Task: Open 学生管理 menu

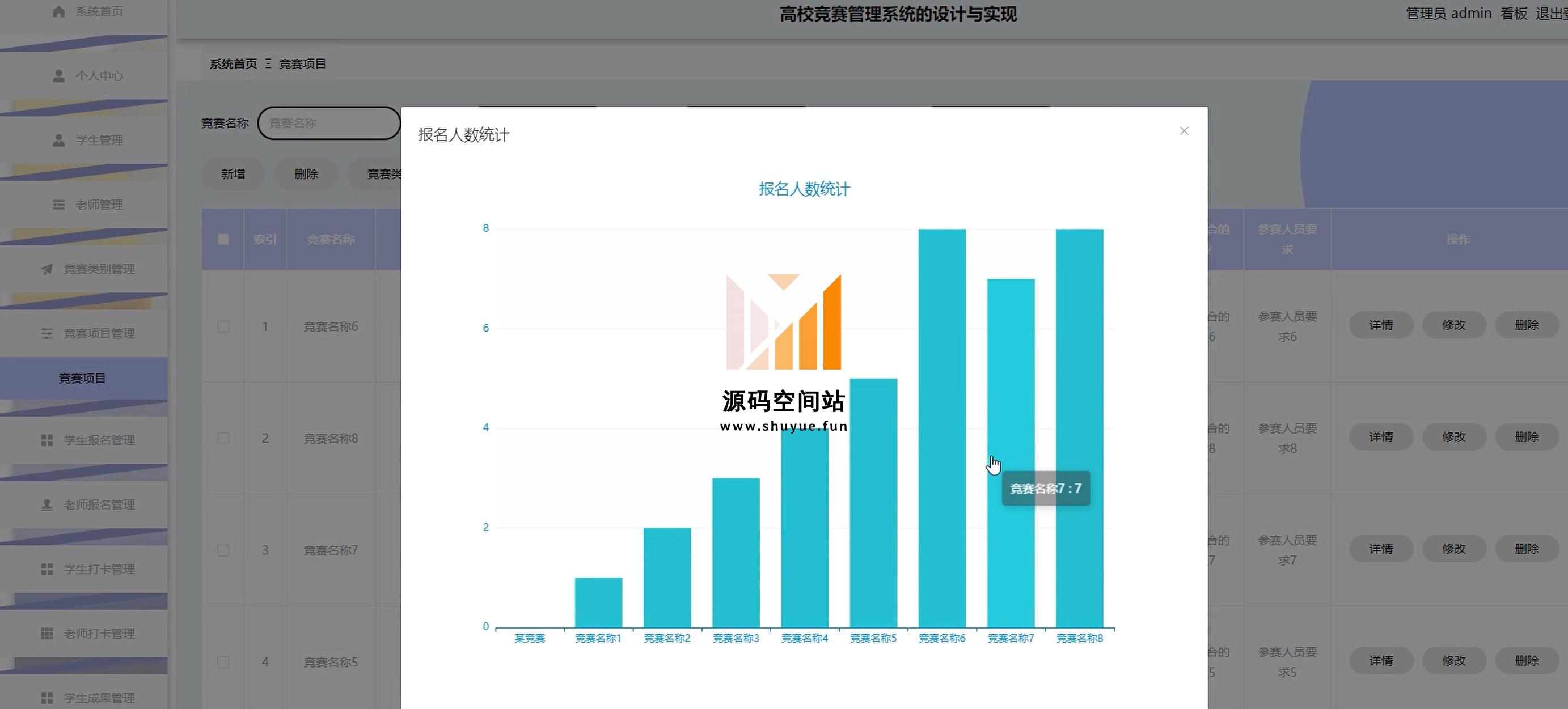Action: pyautogui.click(x=84, y=141)
